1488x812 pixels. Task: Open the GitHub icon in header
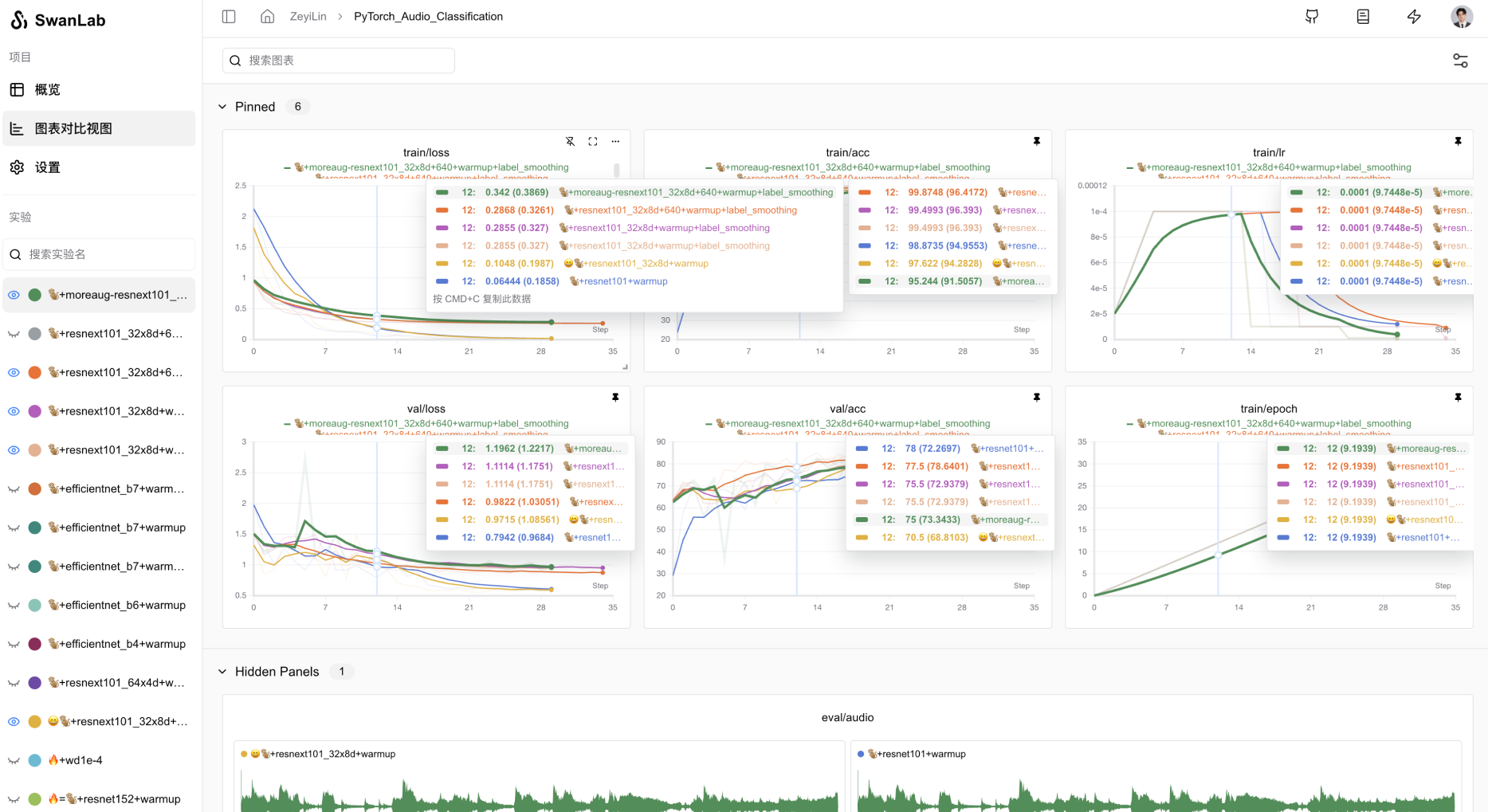(x=1312, y=17)
